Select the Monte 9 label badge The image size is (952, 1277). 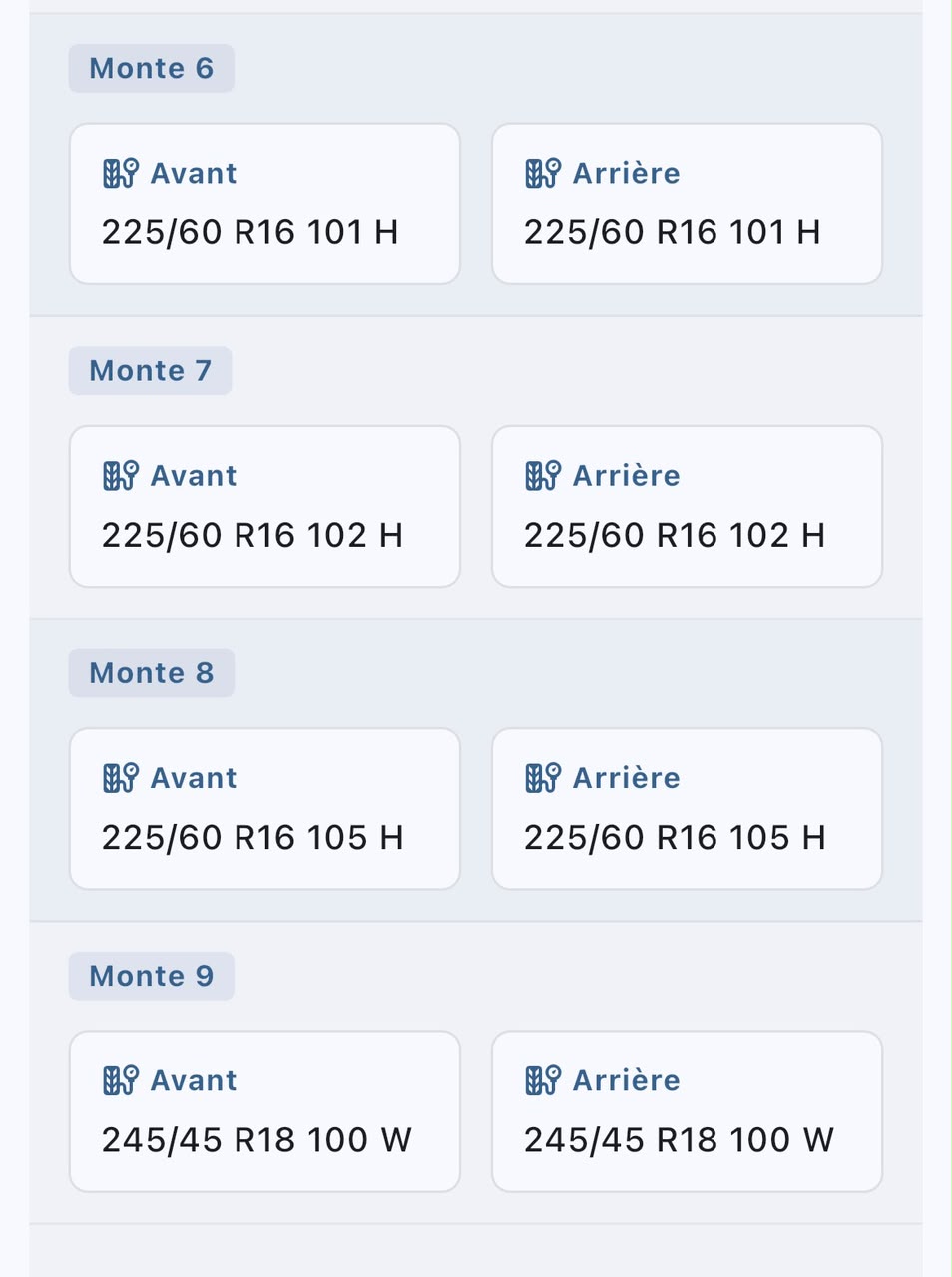coord(152,975)
